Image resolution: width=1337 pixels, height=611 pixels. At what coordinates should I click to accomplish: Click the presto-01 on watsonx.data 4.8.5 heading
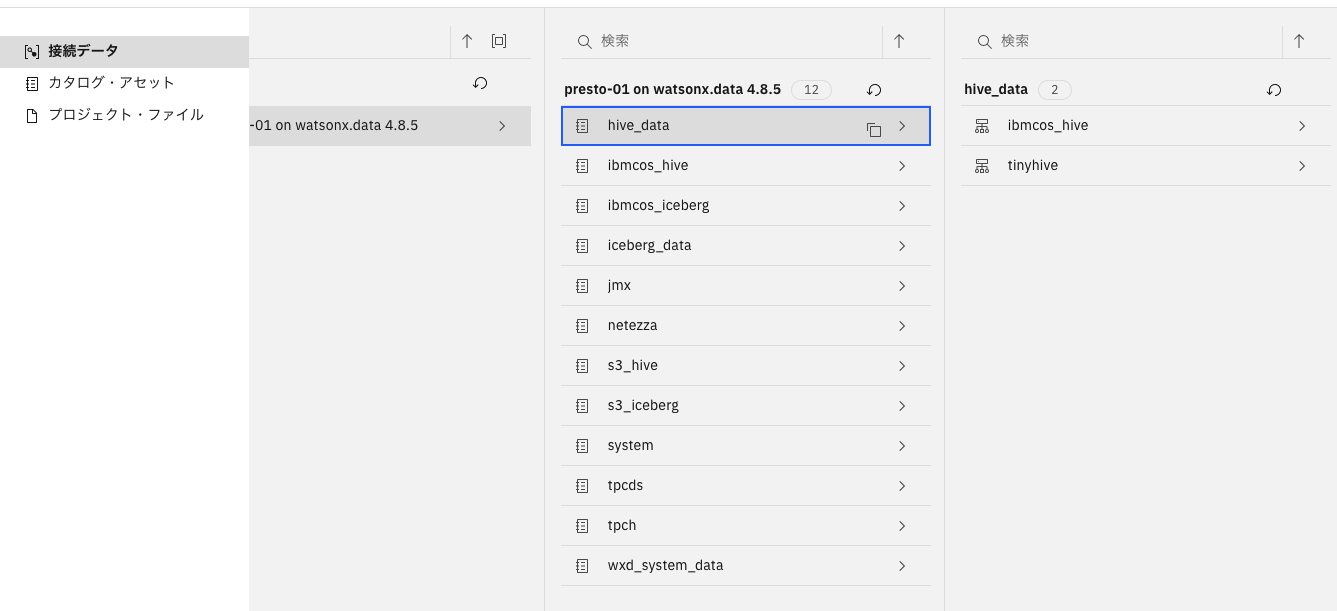click(x=672, y=89)
